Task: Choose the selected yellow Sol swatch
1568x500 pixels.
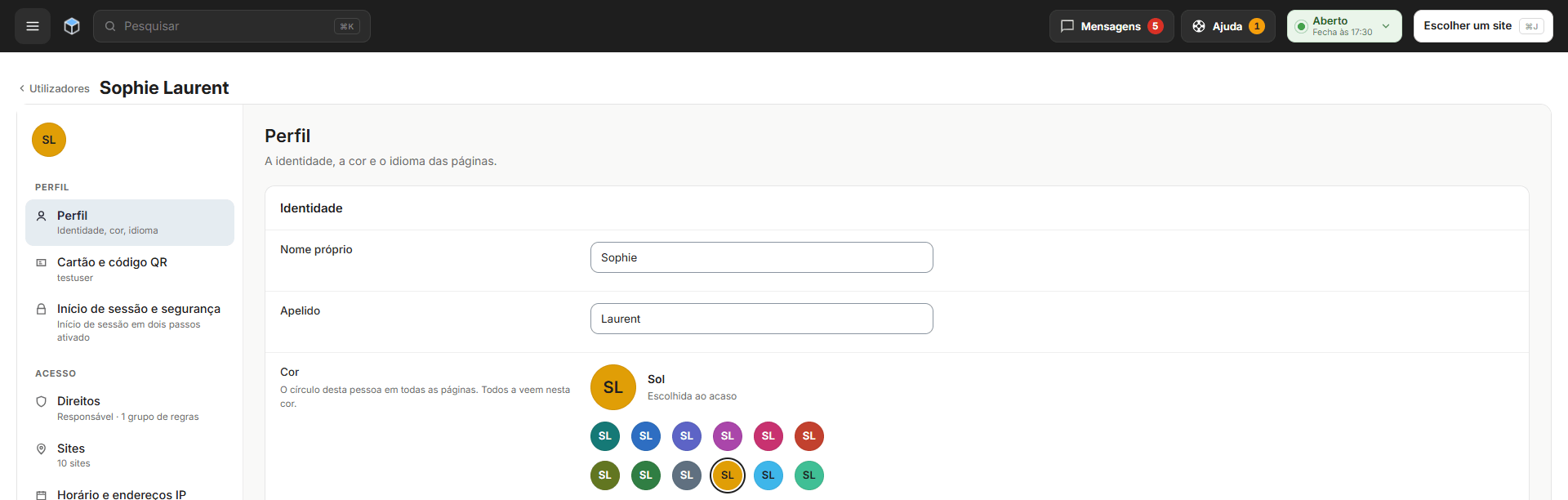Action: (728, 475)
